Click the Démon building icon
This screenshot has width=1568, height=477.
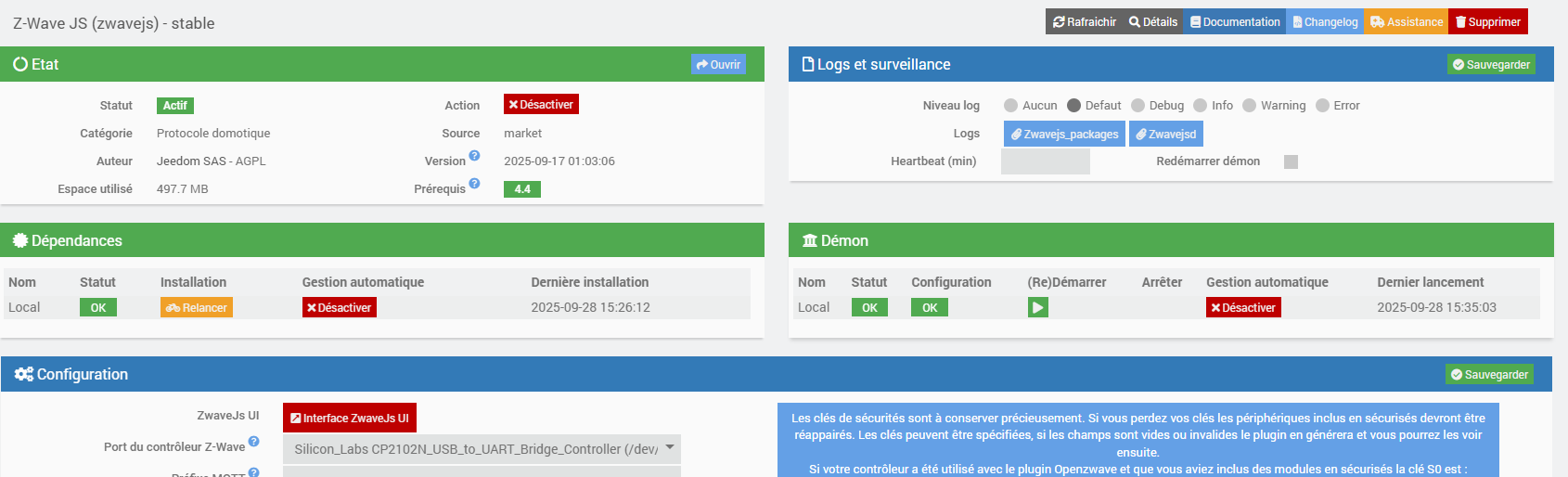pos(810,240)
